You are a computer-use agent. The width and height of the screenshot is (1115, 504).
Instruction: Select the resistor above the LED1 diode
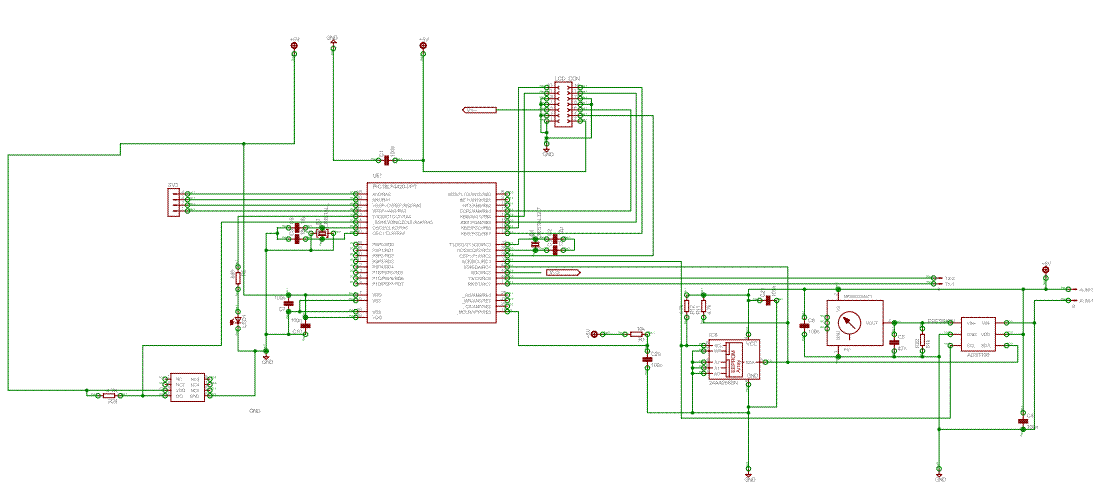(x=238, y=277)
